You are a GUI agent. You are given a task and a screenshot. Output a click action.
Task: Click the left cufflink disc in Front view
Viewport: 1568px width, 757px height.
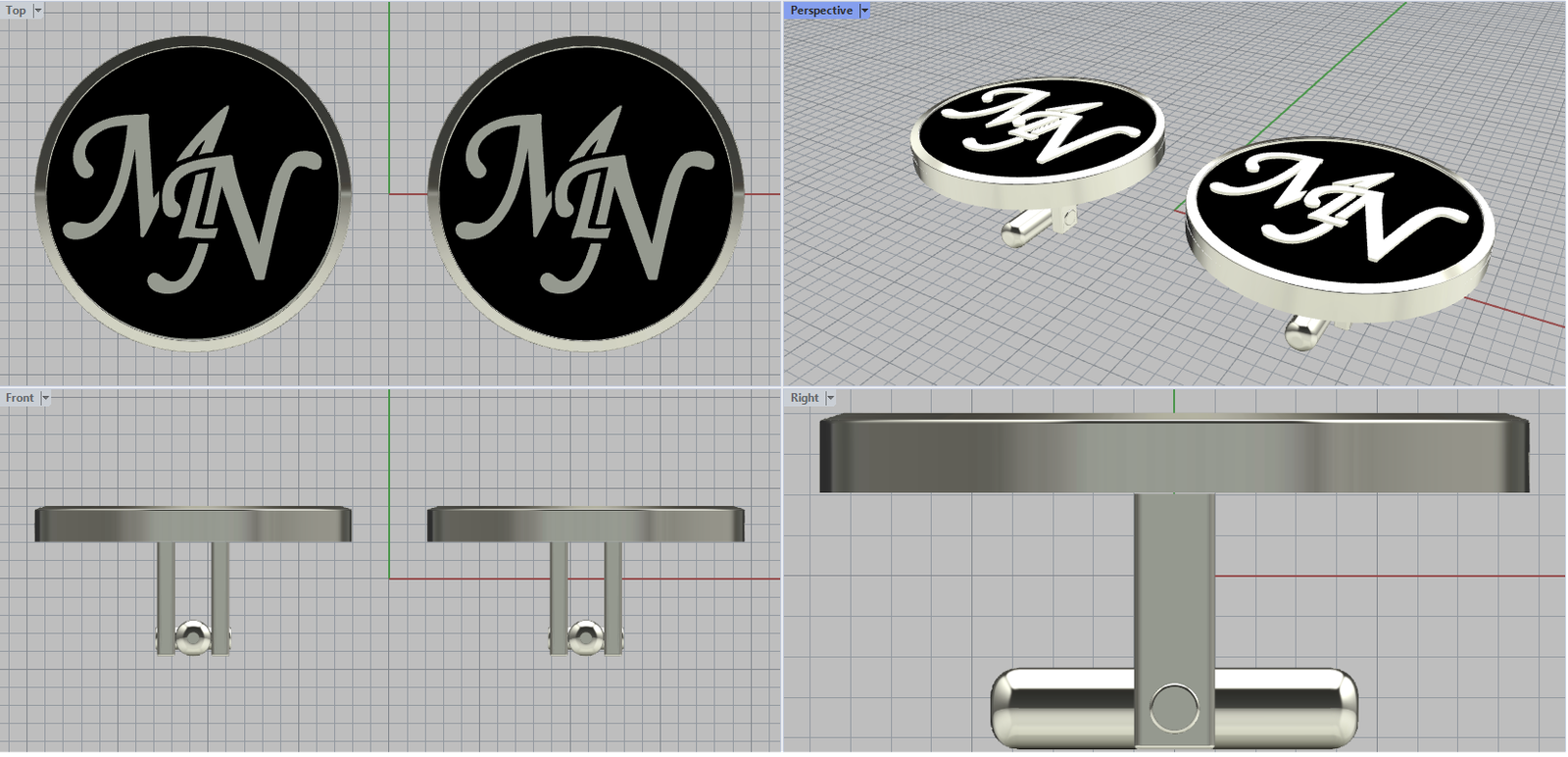pos(193,525)
